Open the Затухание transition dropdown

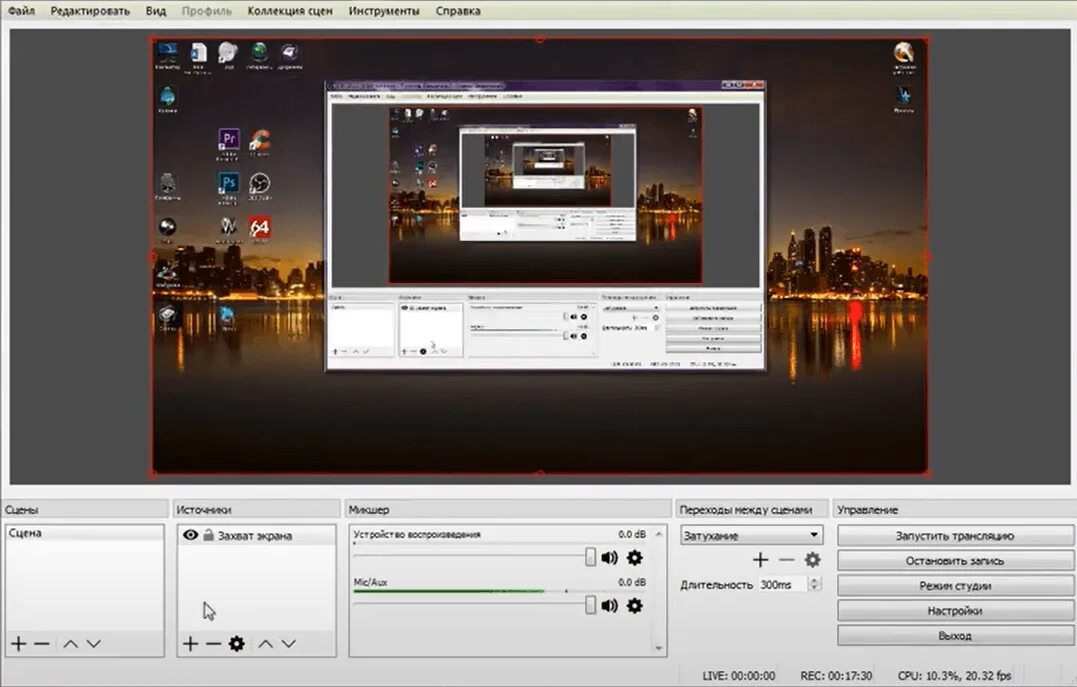tap(751, 535)
